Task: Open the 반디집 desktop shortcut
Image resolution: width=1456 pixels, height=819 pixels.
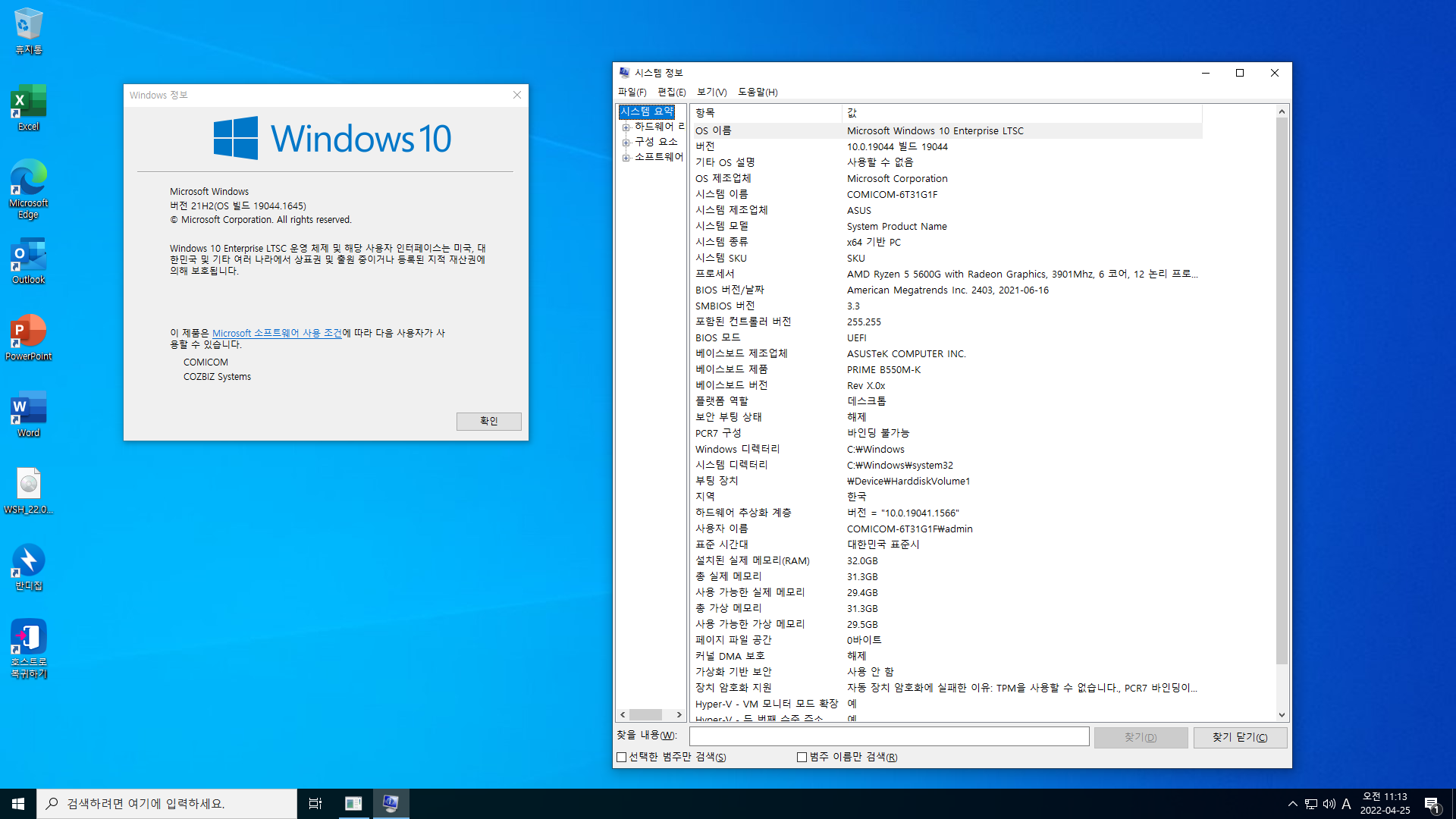Action: pos(29,567)
